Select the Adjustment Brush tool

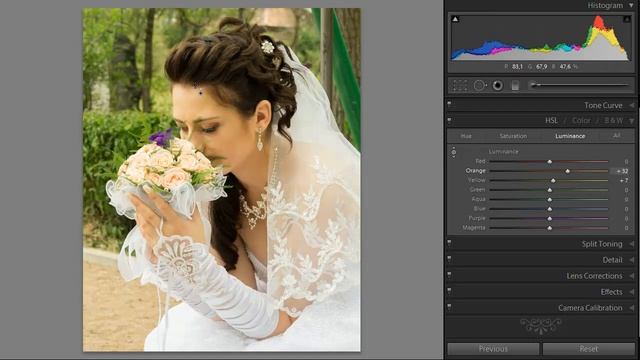click(x=580, y=85)
